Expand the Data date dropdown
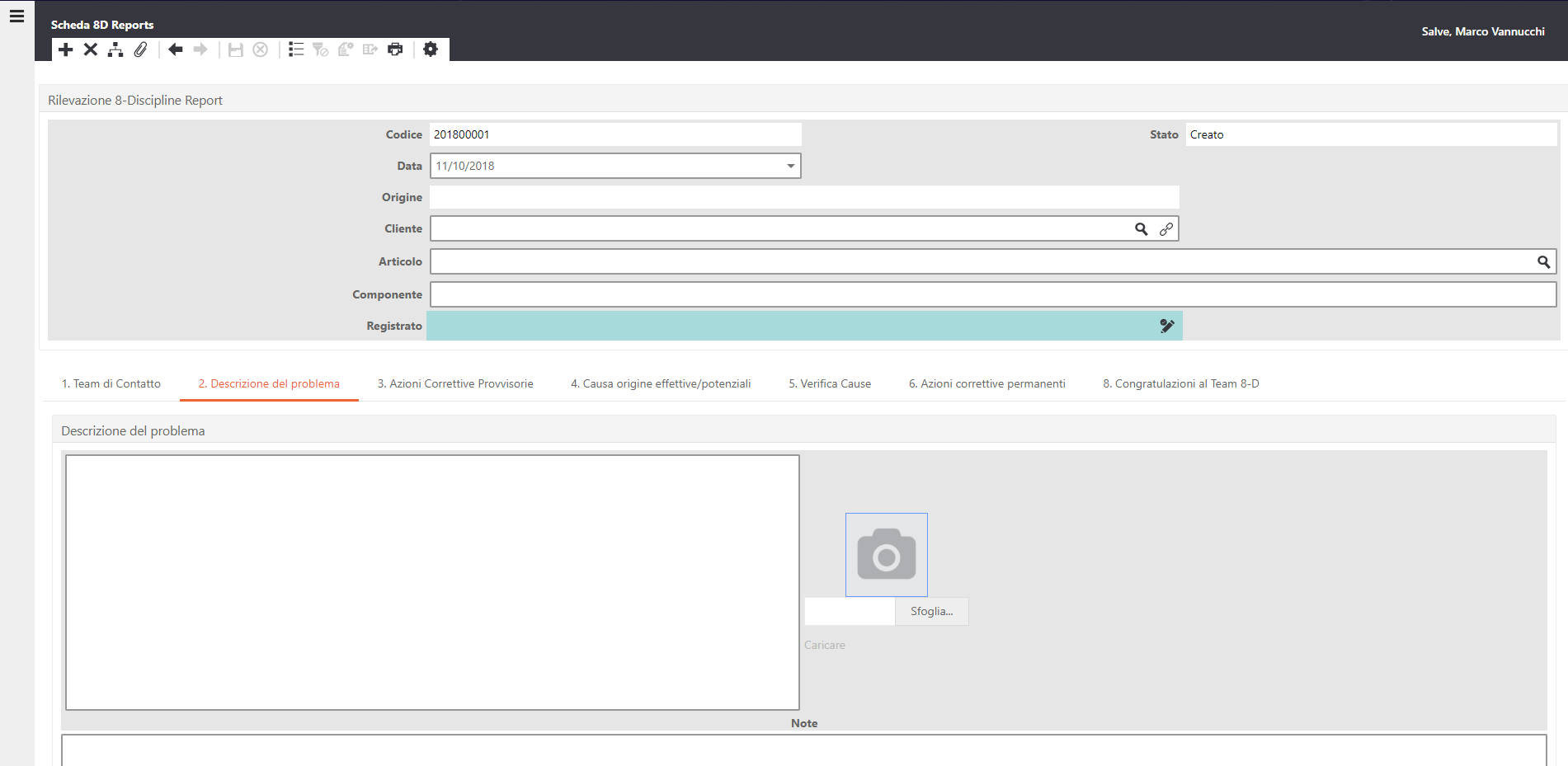This screenshot has width=1568, height=766. [x=790, y=167]
